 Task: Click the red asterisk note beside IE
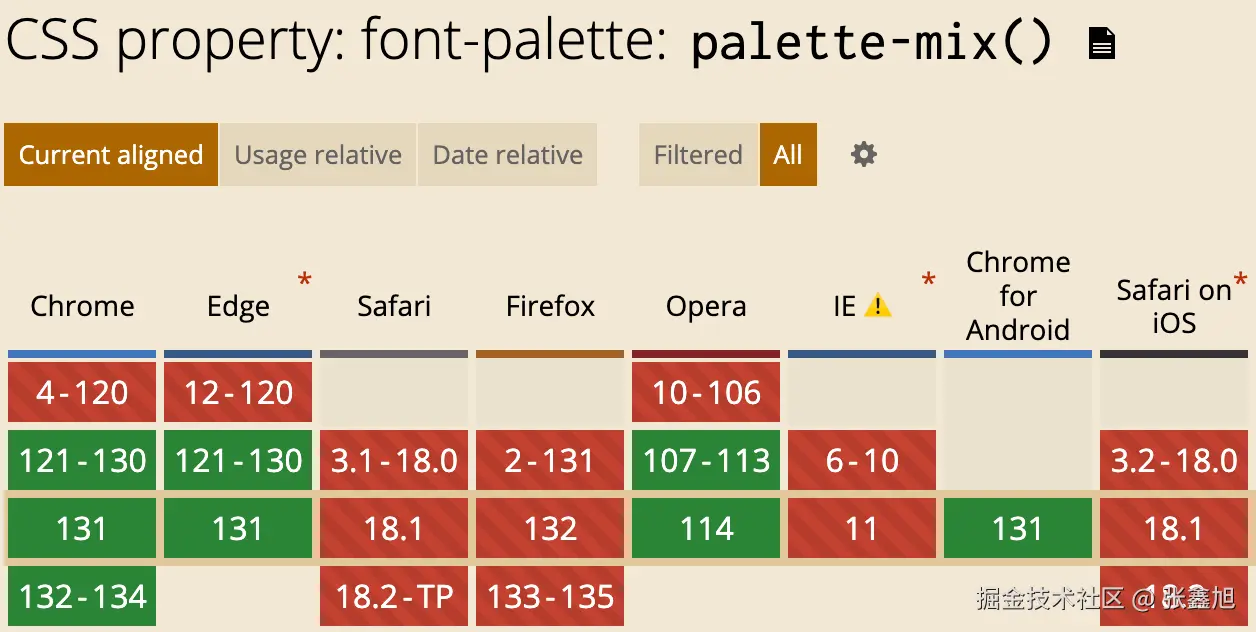point(928,281)
